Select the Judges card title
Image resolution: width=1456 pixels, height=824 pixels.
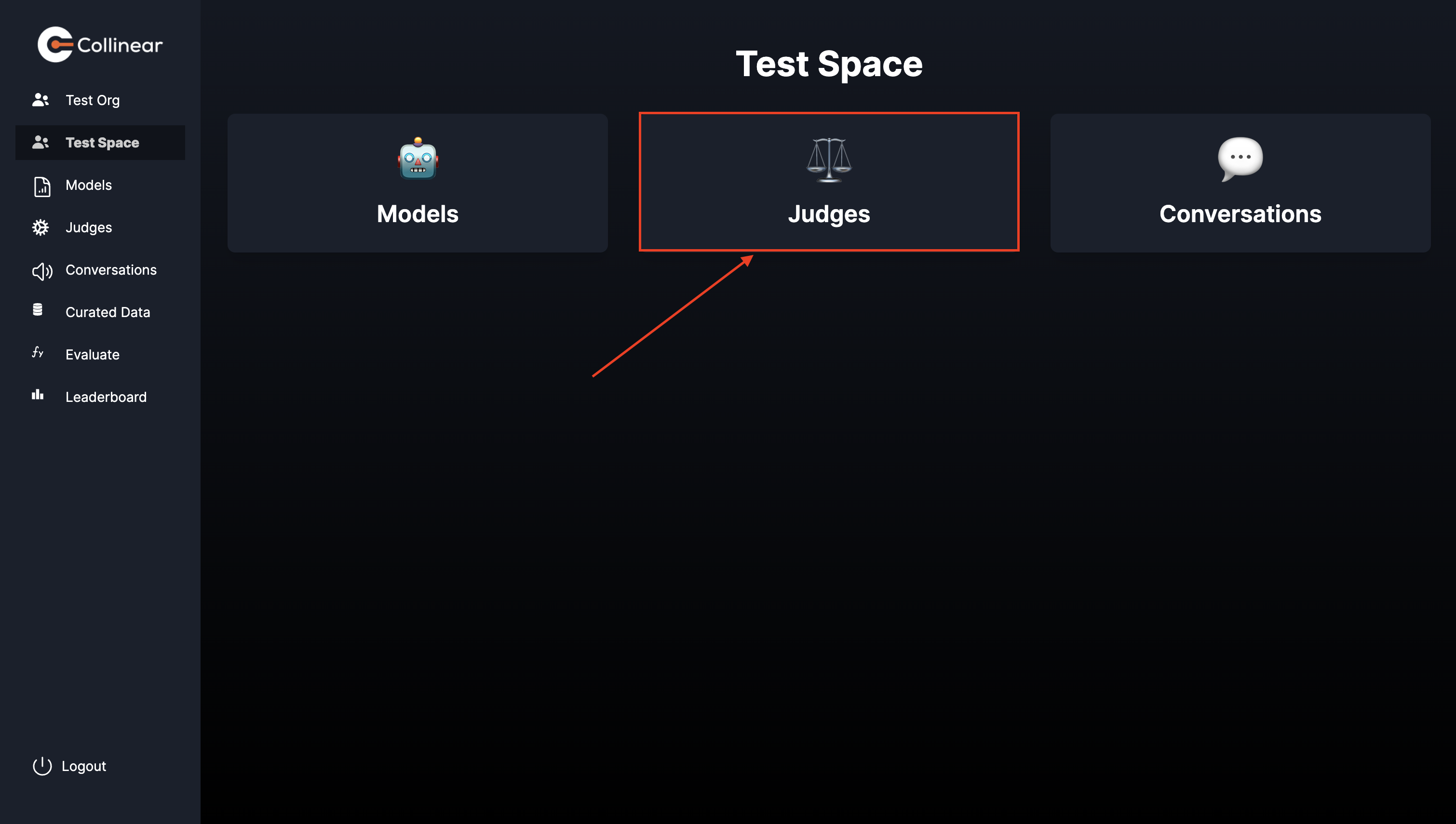tap(829, 214)
